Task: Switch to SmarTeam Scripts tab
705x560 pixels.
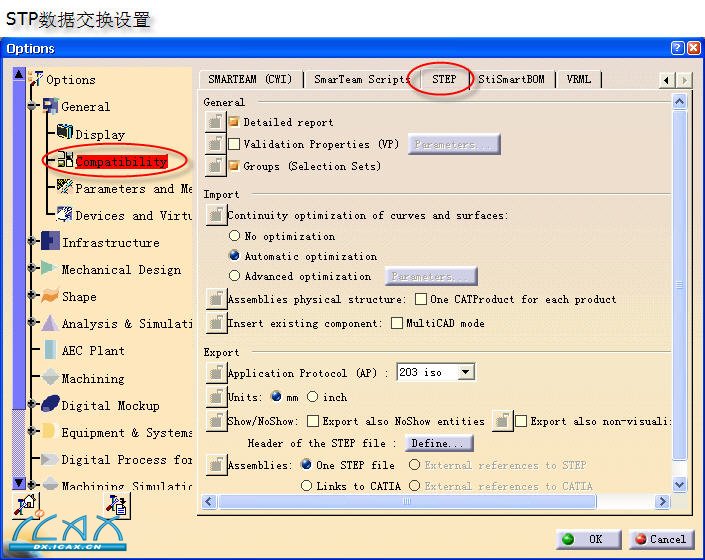Action: [x=361, y=79]
